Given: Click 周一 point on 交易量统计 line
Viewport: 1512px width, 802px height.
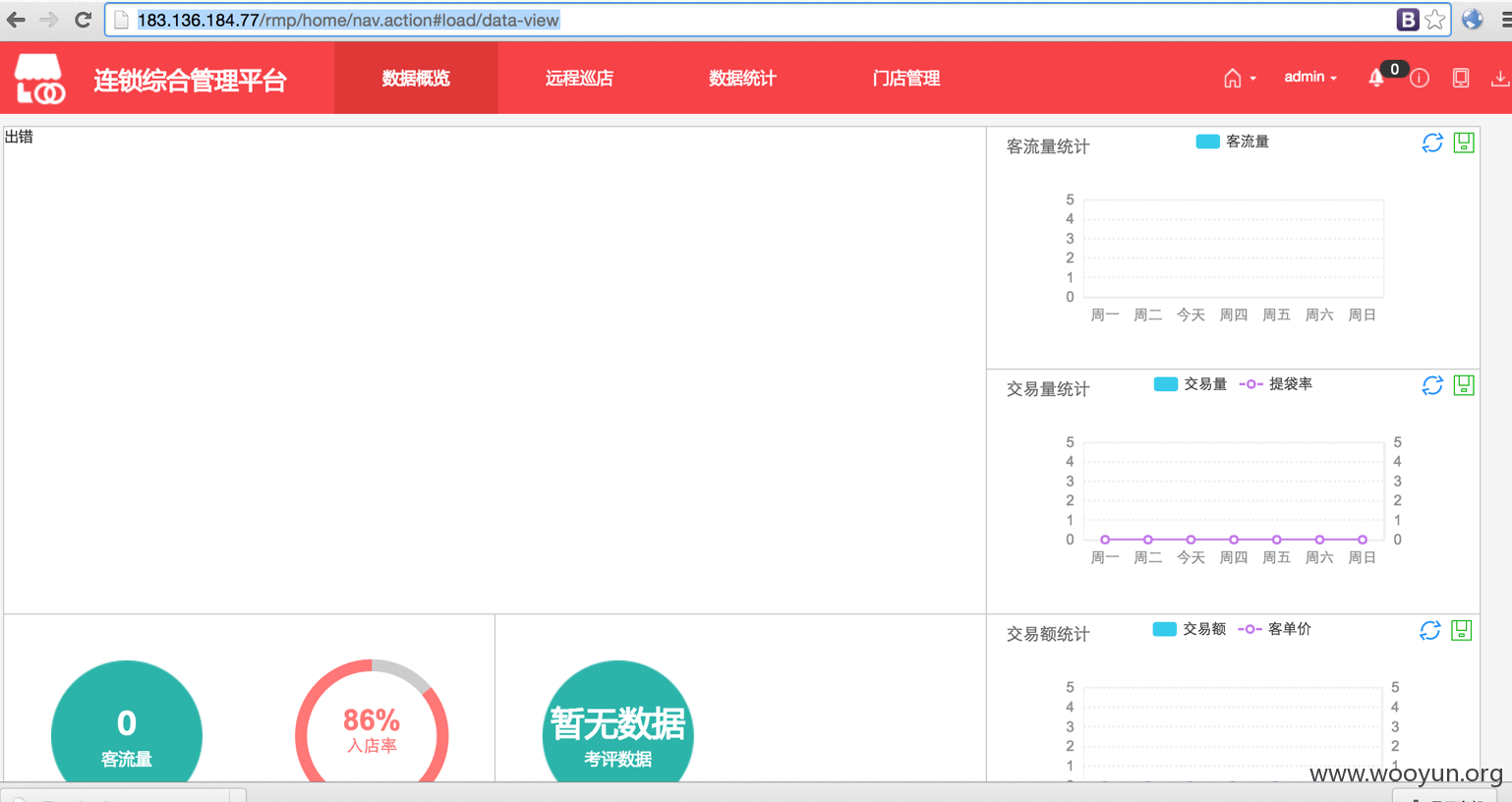Looking at the screenshot, I should pyautogui.click(x=1105, y=540).
